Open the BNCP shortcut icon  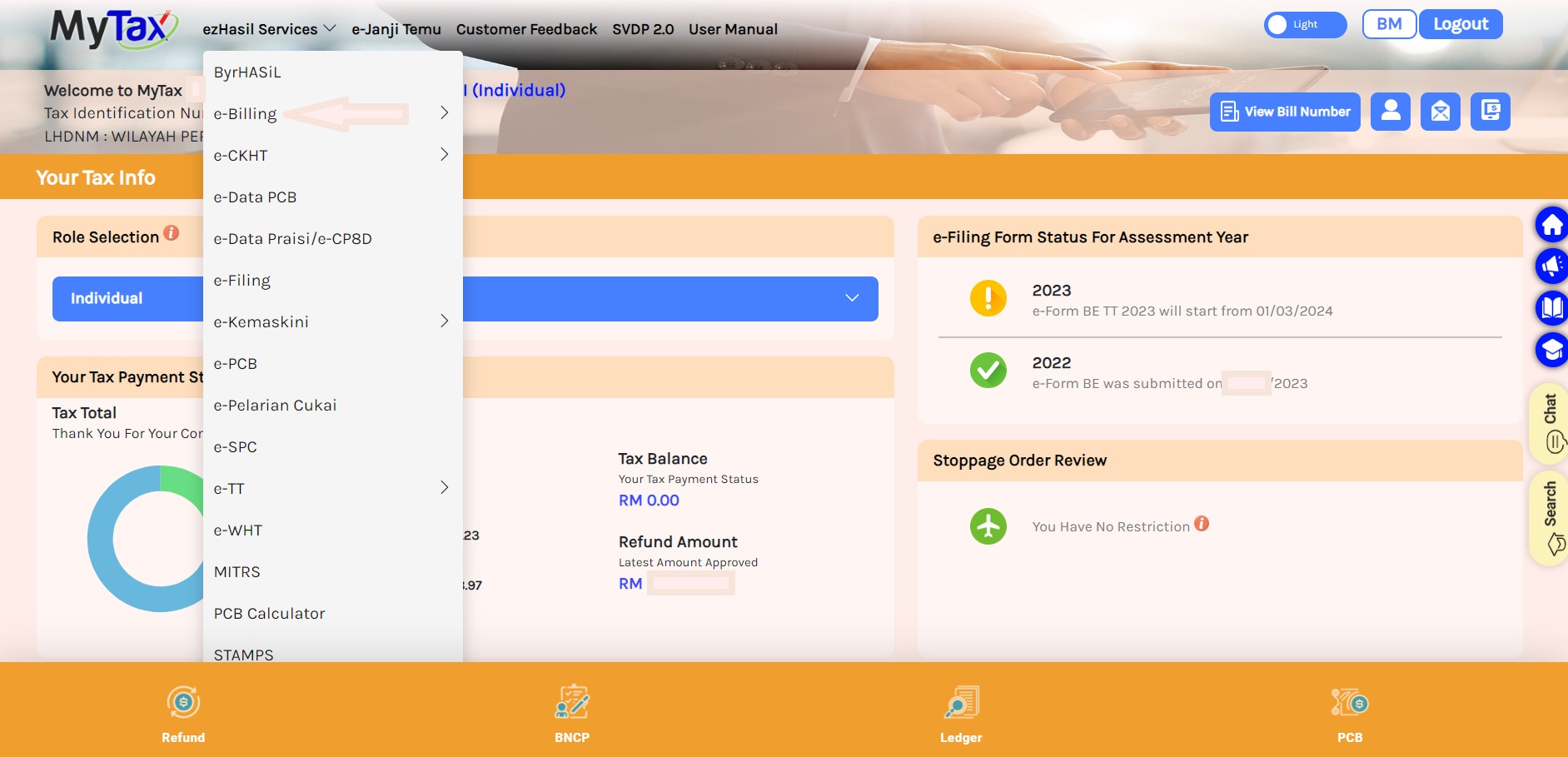572,703
